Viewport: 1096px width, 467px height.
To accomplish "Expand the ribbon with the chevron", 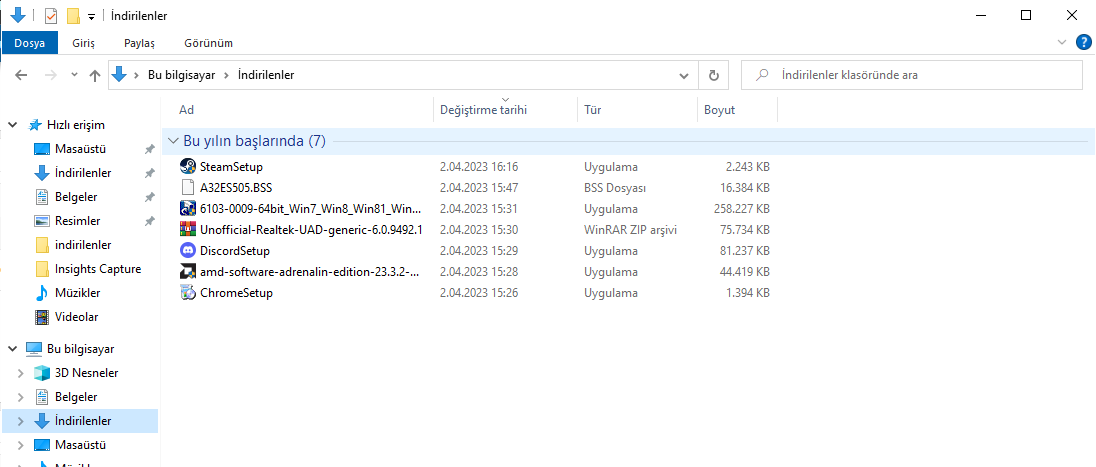I will [x=1062, y=43].
